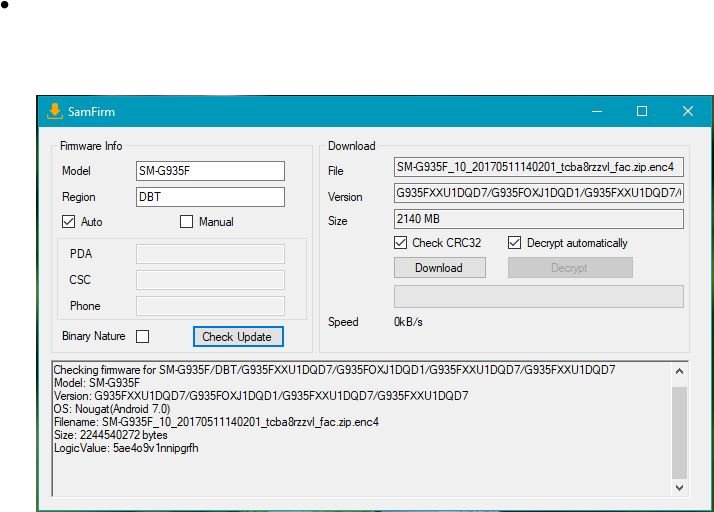Image resolution: width=714 pixels, height=512 pixels.
Task: Click the 'OS: Nougat(Android 7.0)' log line
Action: tap(112, 409)
